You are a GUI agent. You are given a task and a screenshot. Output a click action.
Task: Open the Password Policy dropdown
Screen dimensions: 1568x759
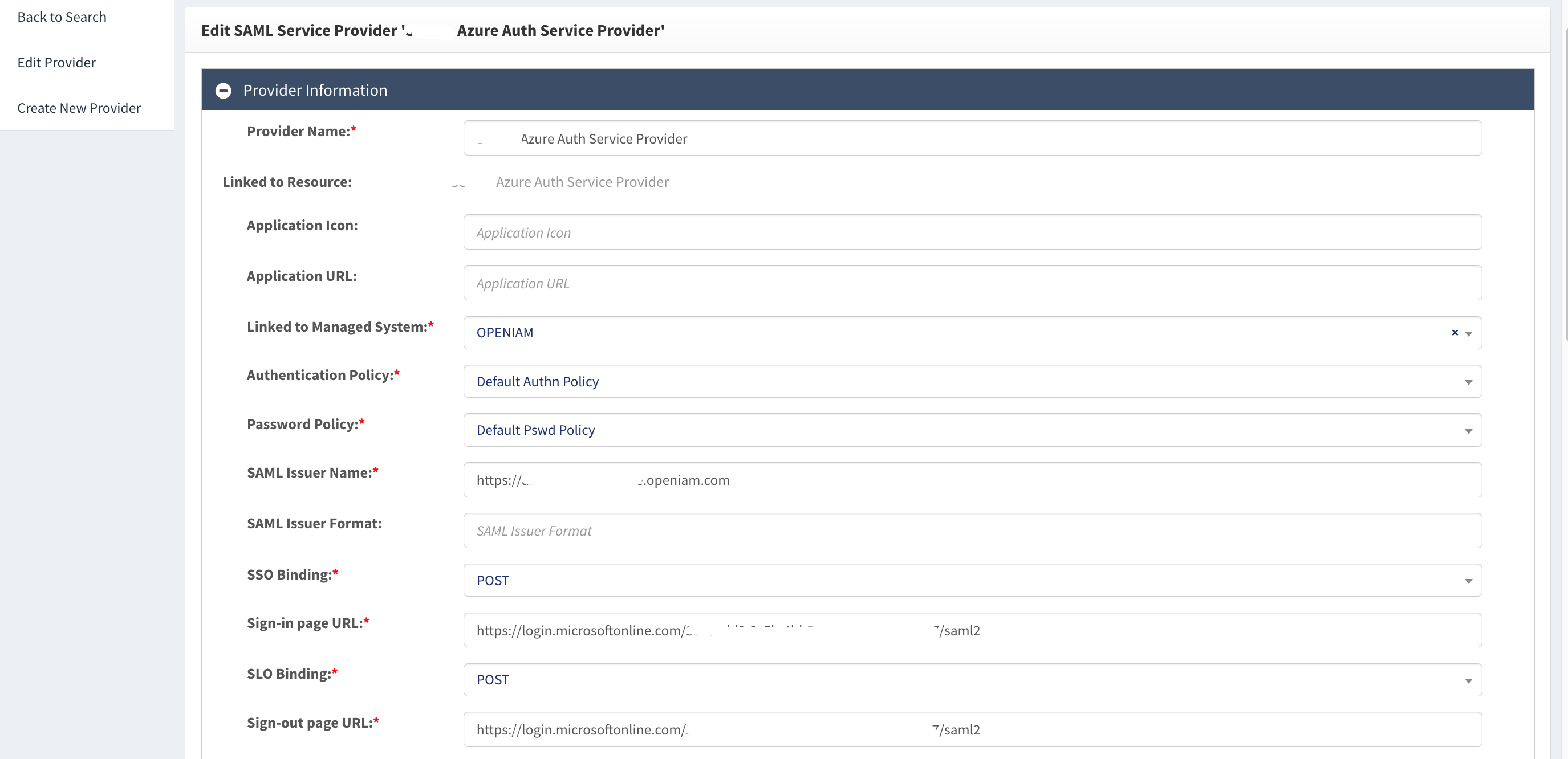pos(972,430)
